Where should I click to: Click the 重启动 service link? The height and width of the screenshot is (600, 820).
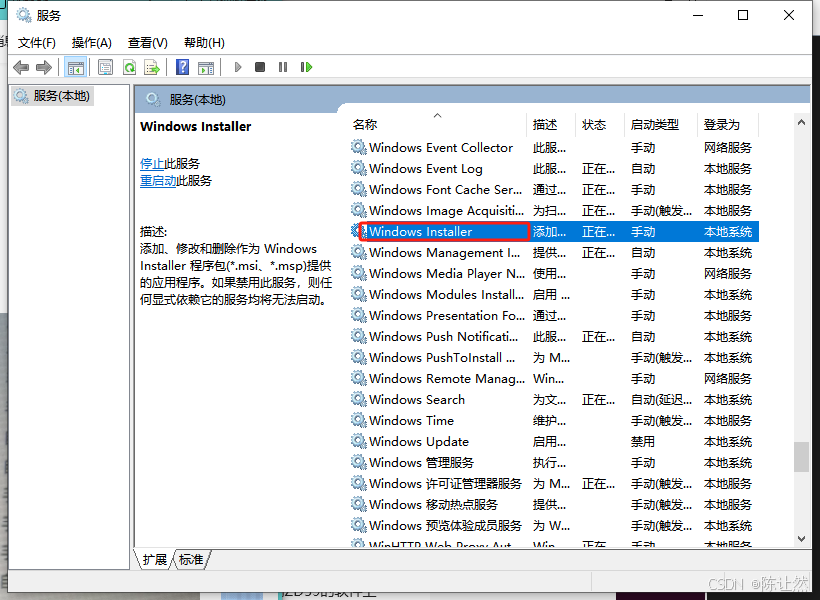(x=158, y=181)
